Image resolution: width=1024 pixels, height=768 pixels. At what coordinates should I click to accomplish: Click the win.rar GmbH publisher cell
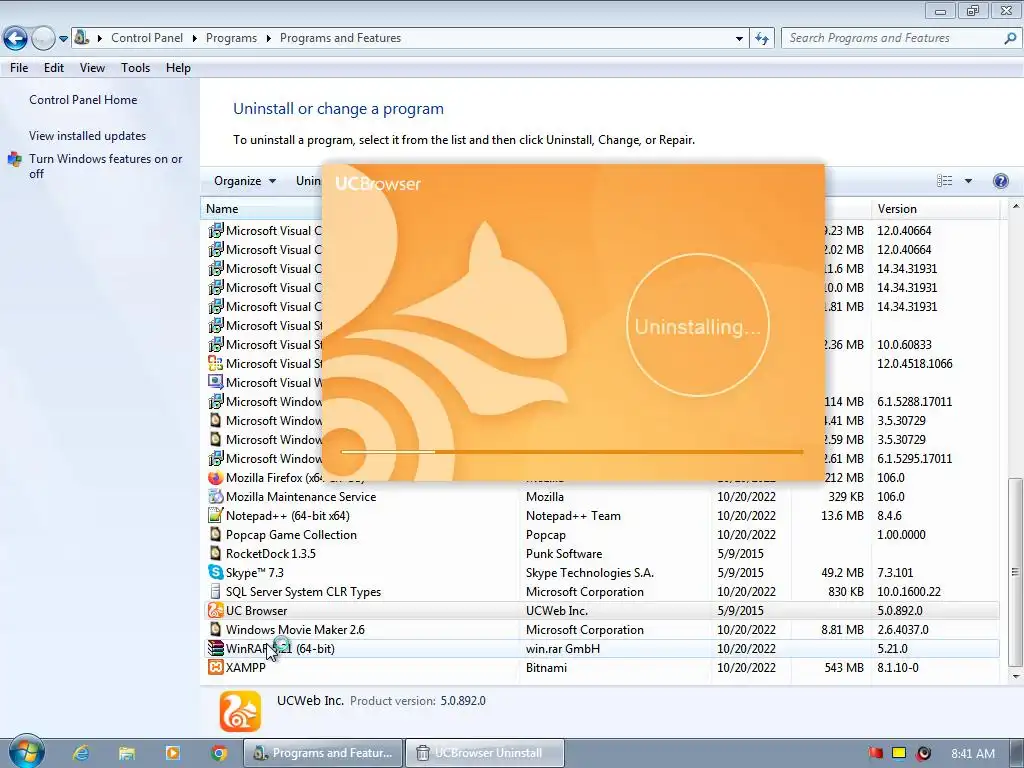[562, 648]
